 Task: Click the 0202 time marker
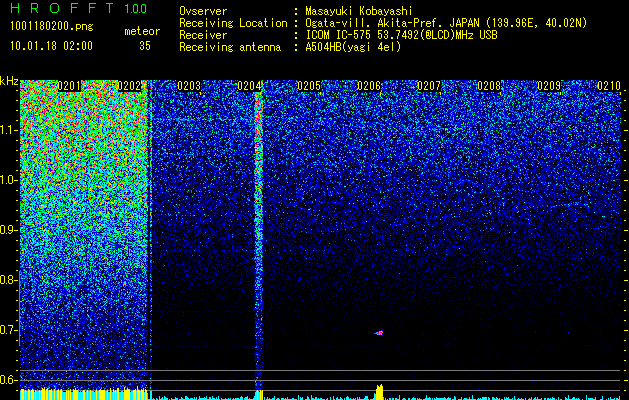coord(130,86)
